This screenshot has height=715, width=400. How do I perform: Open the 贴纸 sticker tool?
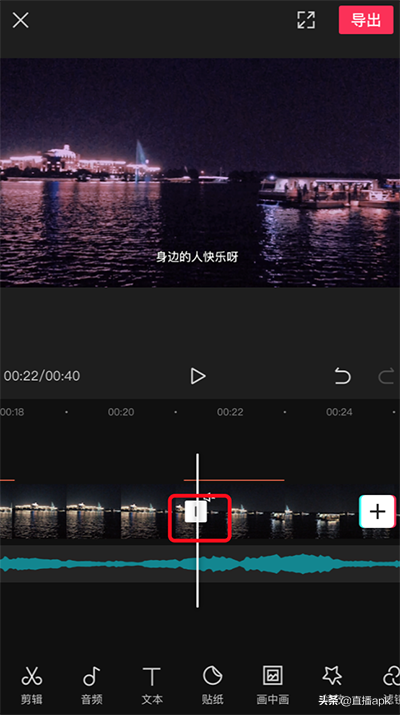(212, 684)
